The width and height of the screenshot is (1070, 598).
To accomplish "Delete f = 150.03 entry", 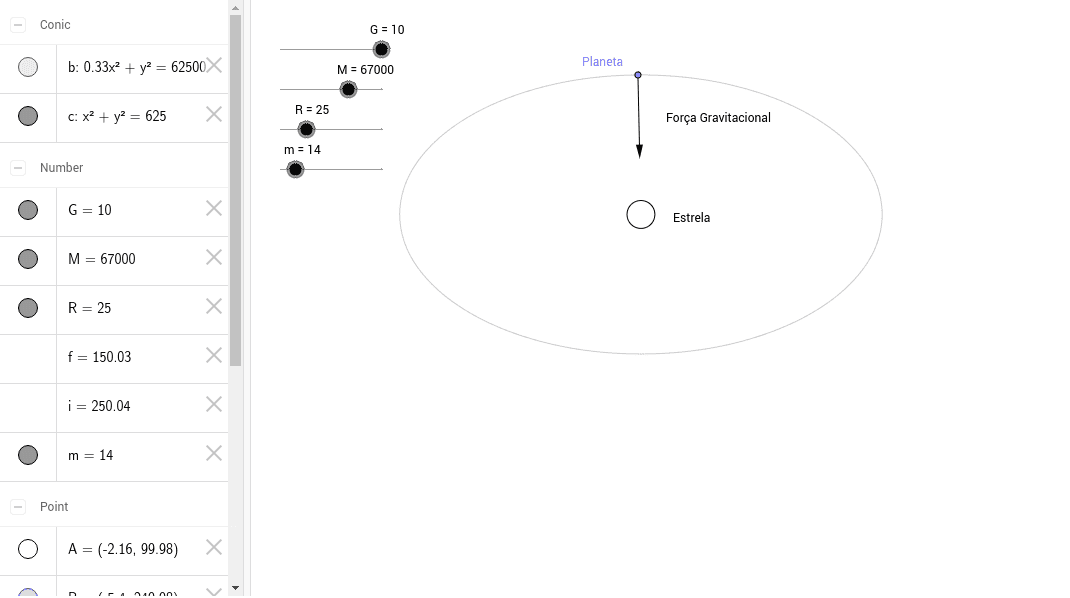I will (214, 356).
